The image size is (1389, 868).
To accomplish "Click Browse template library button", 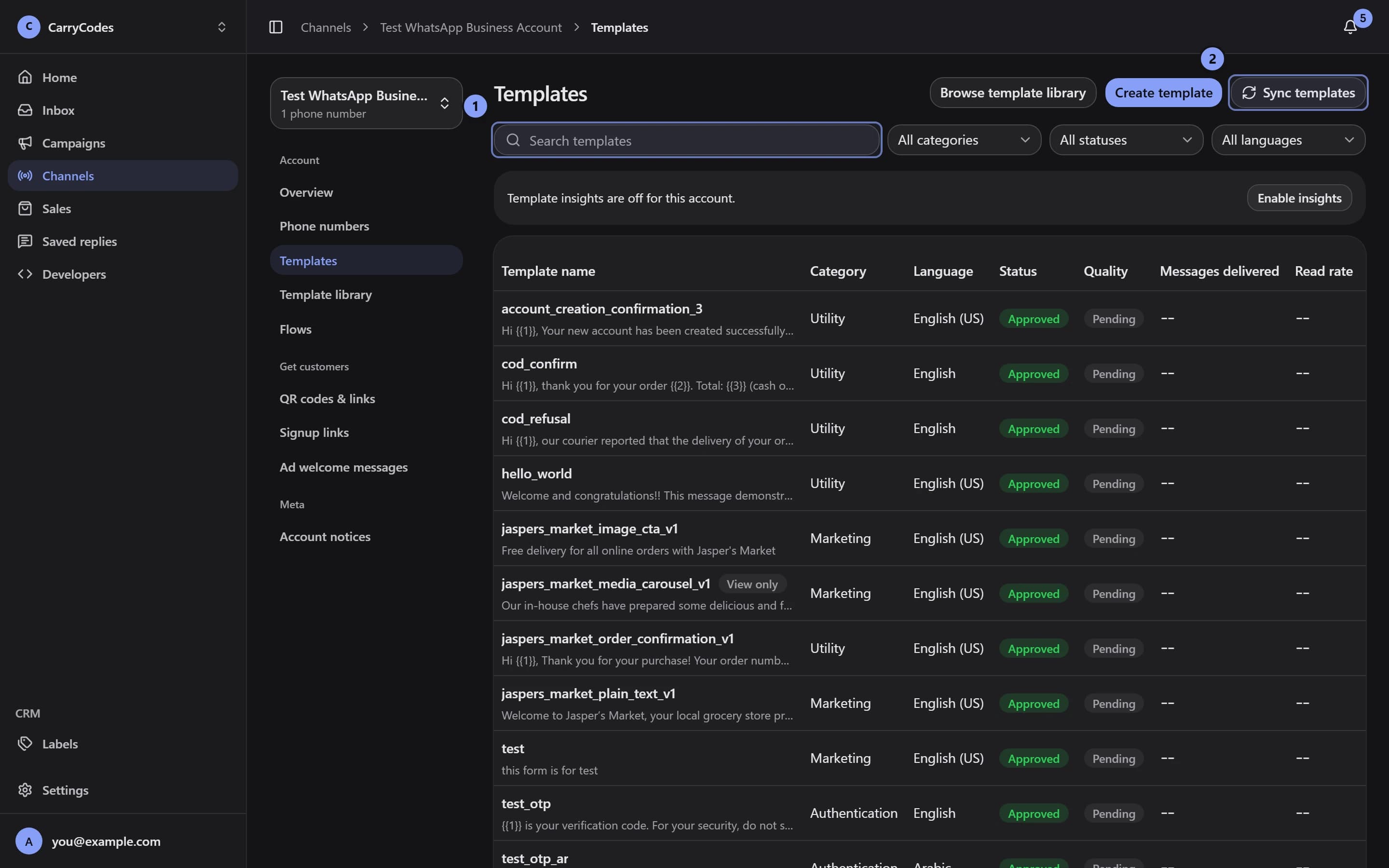I will pos(1012,93).
